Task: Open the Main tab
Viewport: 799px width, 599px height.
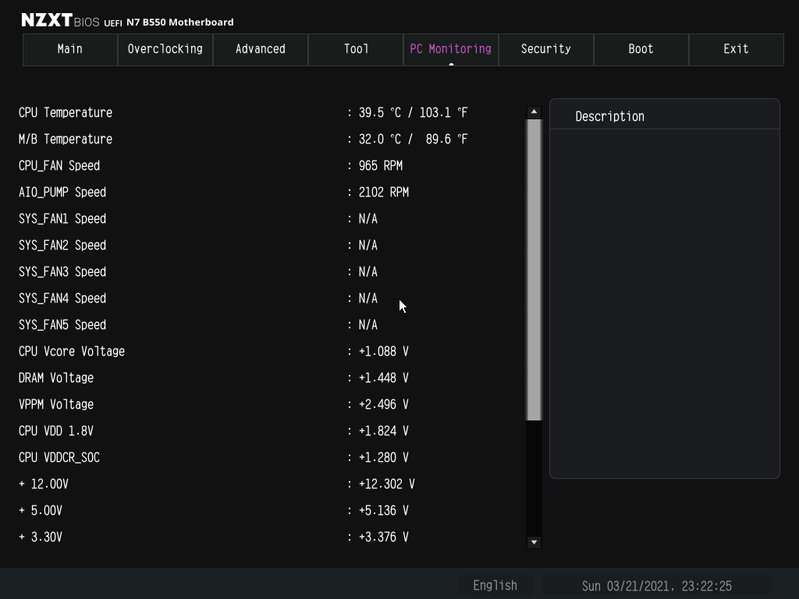Action: click(x=70, y=49)
